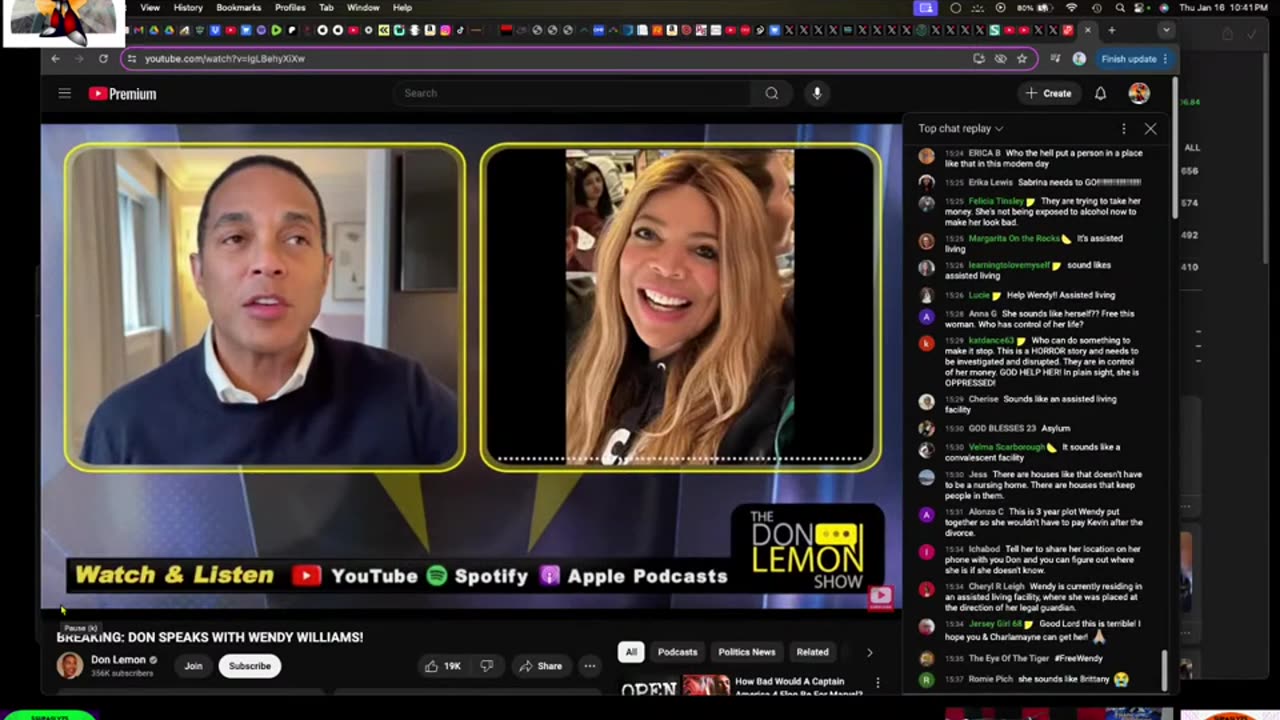Image resolution: width=1280 pixels, height=720 pixels.
Task: View site information icon in address bar
Action: [x=131, y=59]
